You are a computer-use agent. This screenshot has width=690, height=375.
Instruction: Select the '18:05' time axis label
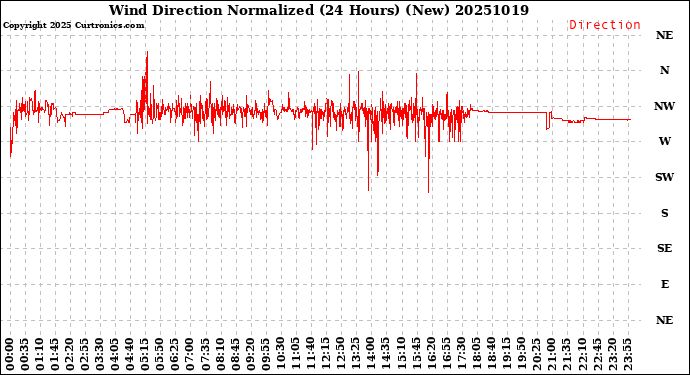point(476,355)
